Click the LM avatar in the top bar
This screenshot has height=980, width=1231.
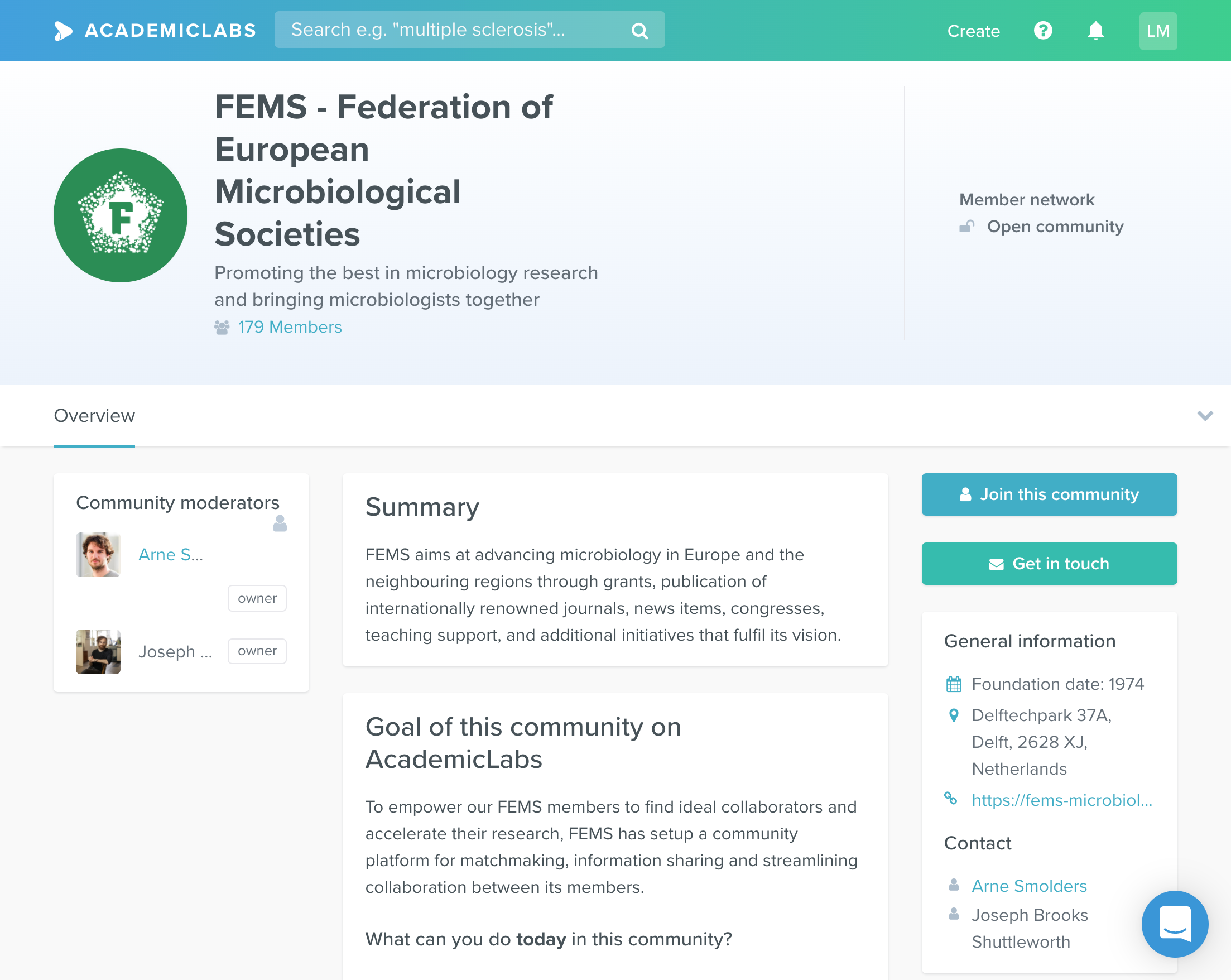click(1158, 31)
